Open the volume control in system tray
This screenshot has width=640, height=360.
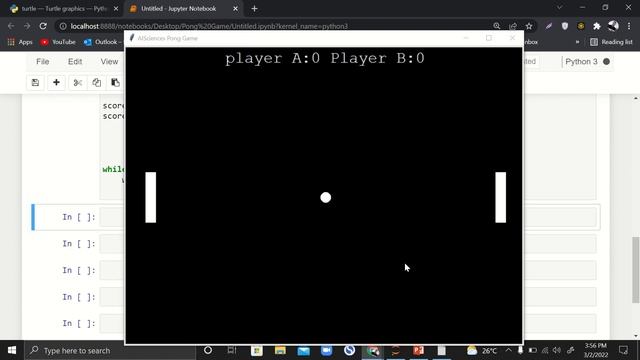pos(557,350)
